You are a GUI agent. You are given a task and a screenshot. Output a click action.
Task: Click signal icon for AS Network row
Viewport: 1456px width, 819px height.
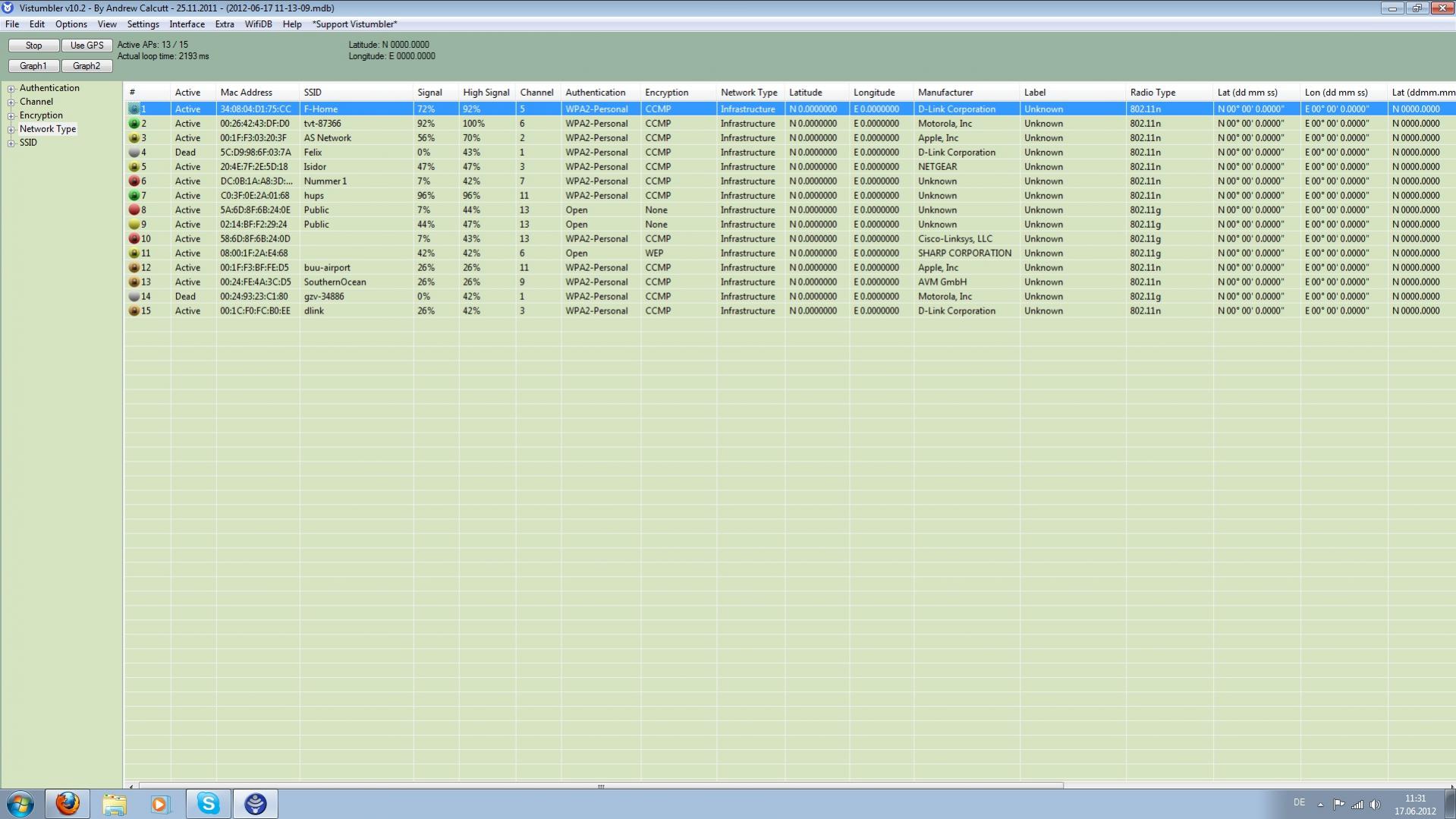[x=134, y=138]
